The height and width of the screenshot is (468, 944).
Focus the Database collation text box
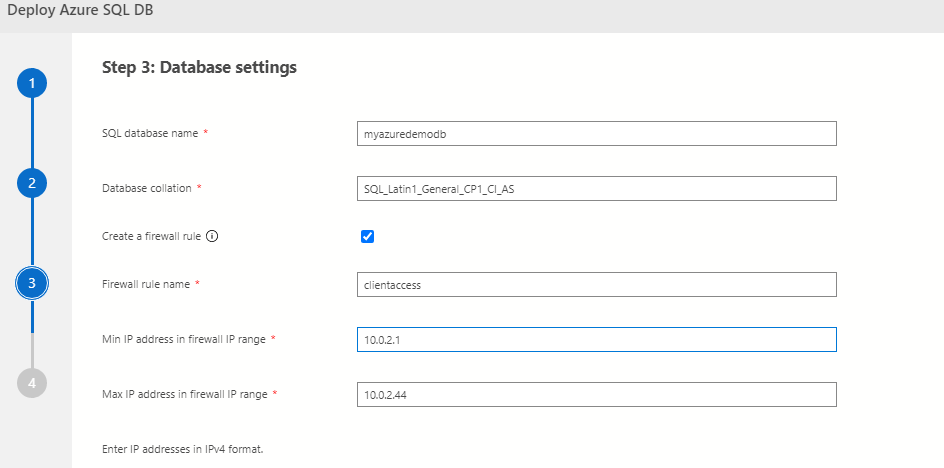click(596, 188)
